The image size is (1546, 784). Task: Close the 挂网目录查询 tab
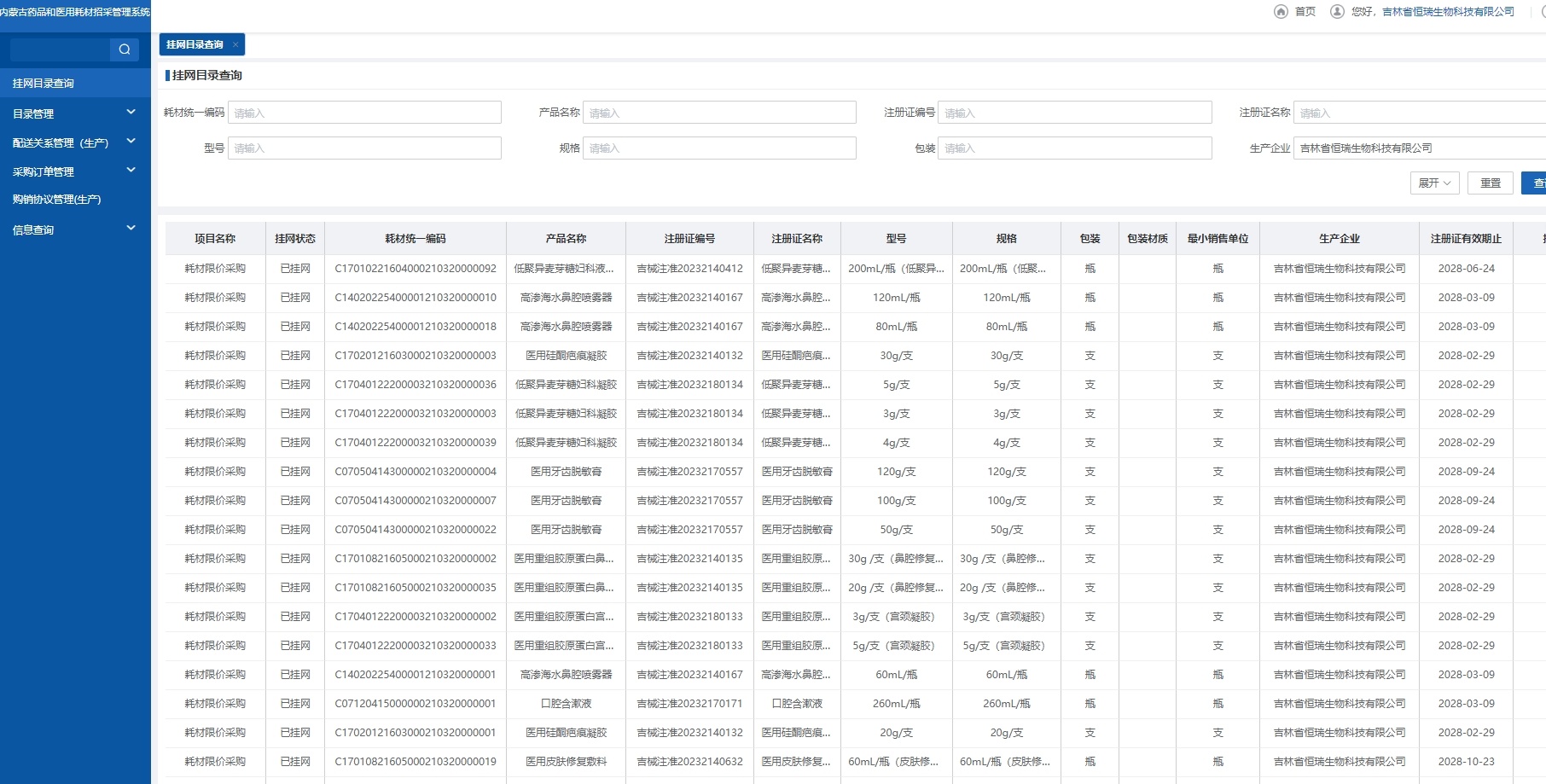(235, 44)
